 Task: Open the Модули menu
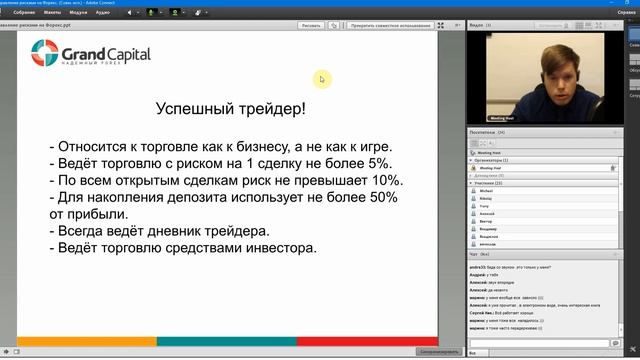78,13
